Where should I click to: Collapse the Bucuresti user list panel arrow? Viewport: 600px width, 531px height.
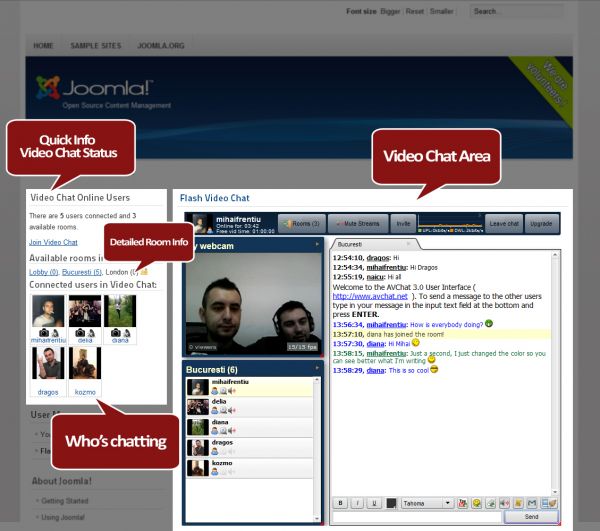317,368
